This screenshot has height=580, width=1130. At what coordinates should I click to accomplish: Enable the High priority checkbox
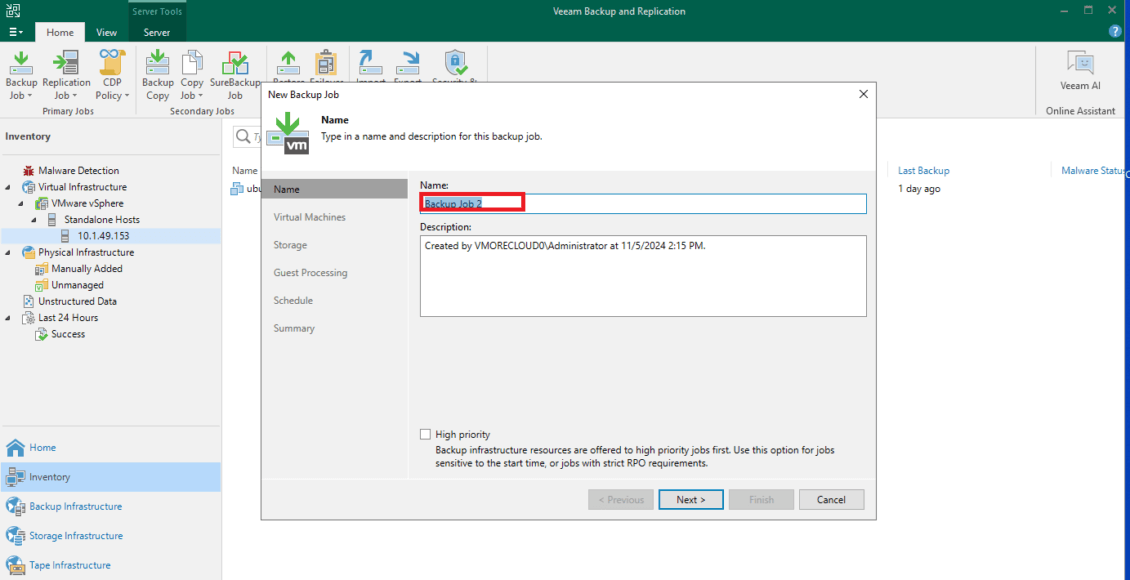click(x=426, y=435)
